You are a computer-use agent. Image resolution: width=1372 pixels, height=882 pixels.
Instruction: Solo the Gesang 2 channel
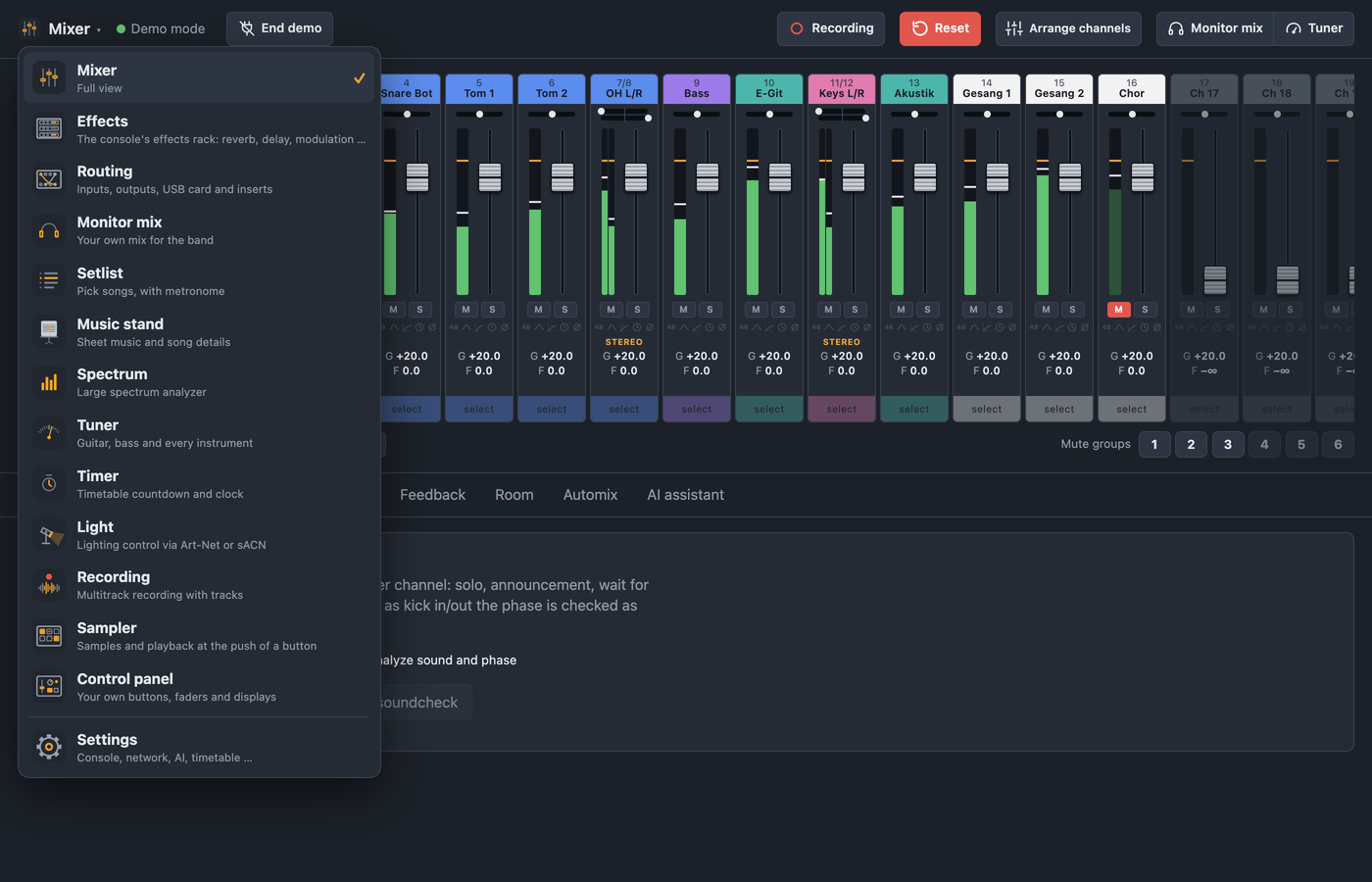point(1072,310)
